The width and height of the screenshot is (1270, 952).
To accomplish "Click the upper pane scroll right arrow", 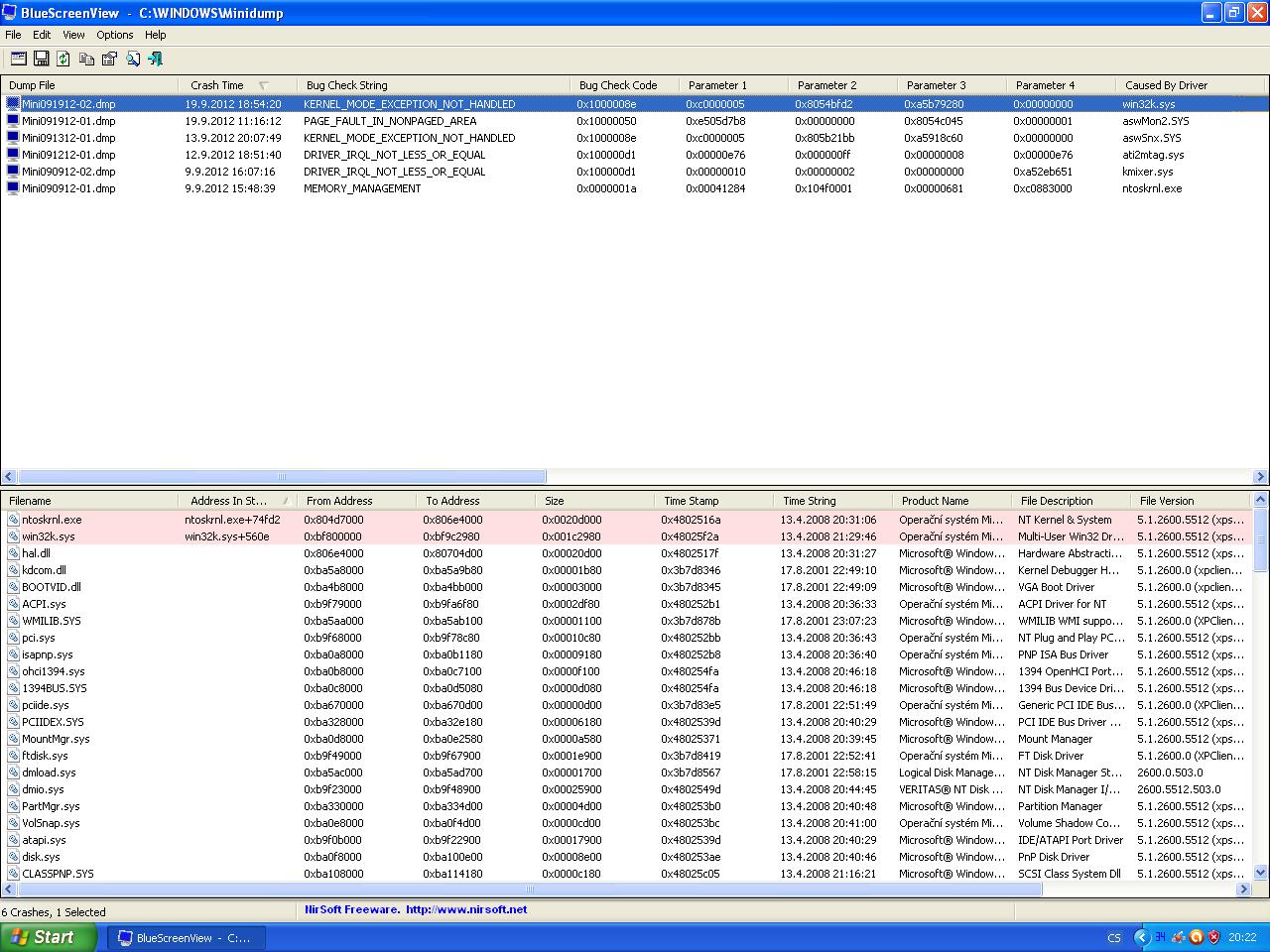I will (x=1260, y=477).
